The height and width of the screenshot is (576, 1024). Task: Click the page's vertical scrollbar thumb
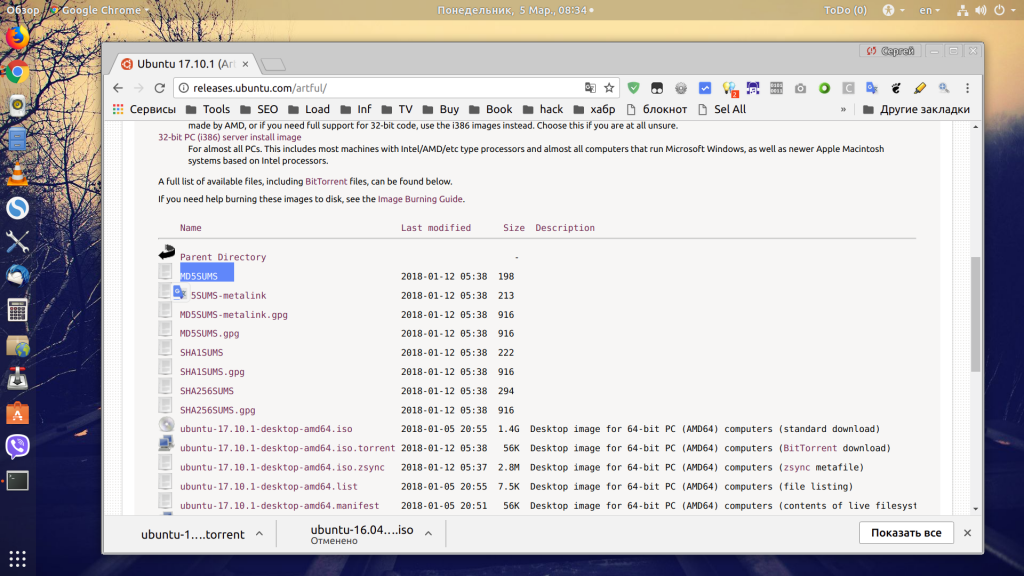tap(976, 315)
